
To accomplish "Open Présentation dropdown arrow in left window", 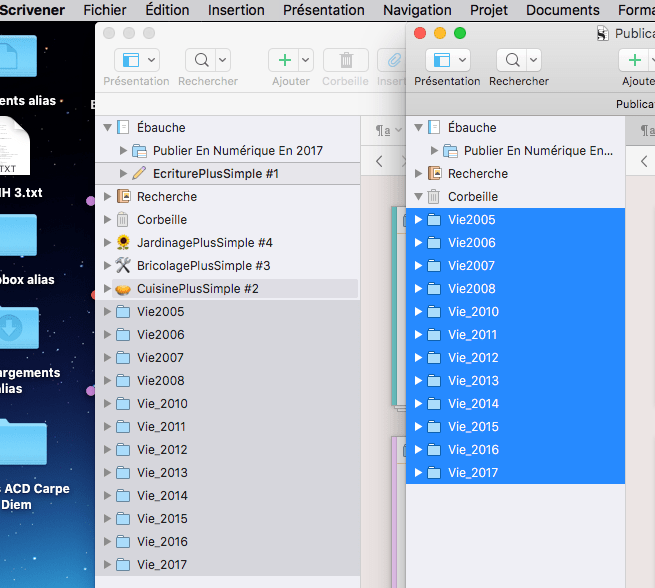I will click(x=150, y=61).
